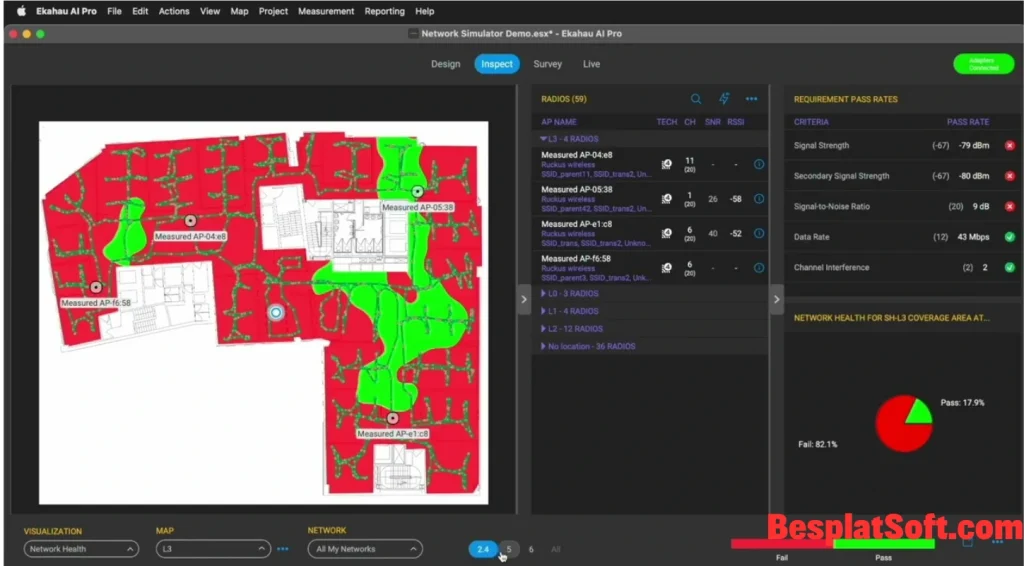Click the green Pass segment of legend bar

point(883,545)
